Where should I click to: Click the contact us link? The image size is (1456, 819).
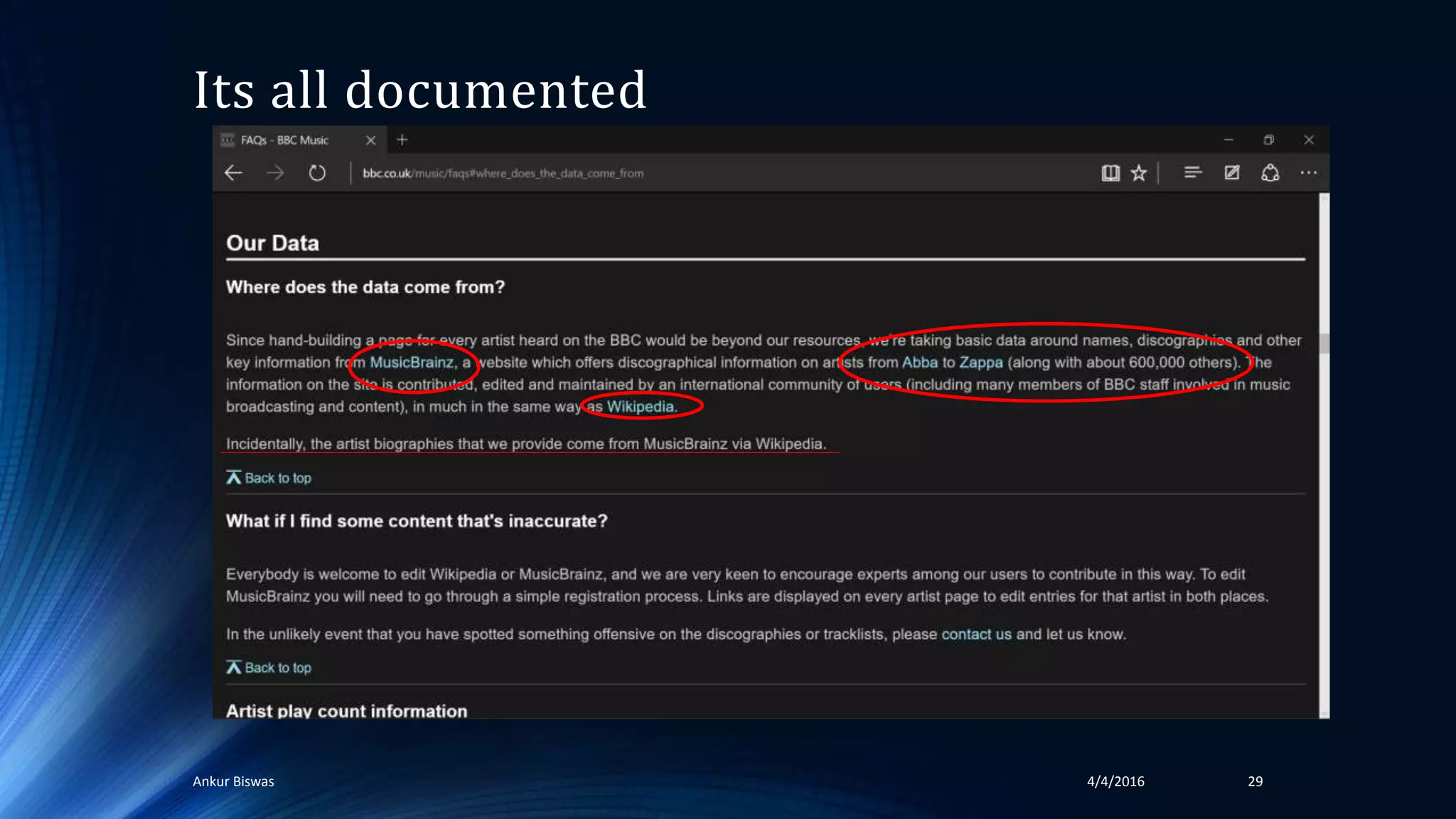point(976,634)
